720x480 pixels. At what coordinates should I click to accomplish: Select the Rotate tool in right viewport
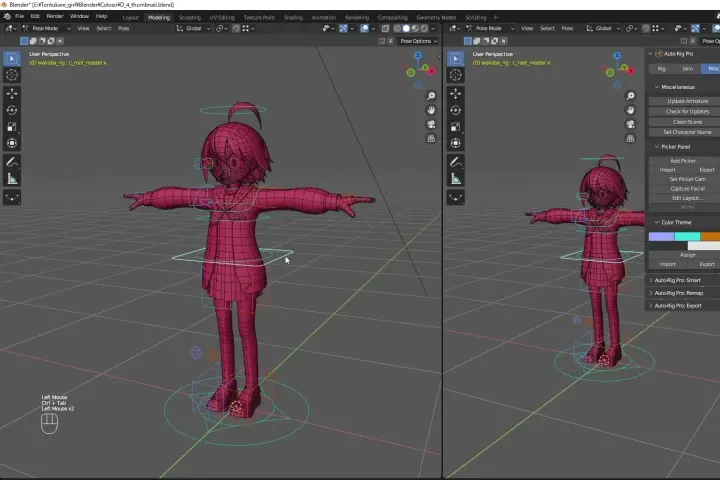tap(456, 110)
